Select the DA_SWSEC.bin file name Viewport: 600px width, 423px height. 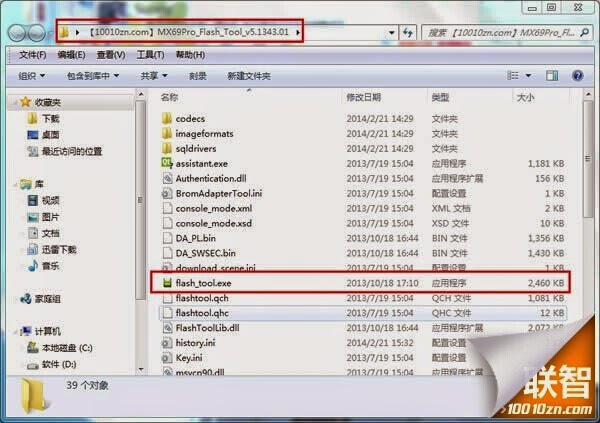(205, 253)
